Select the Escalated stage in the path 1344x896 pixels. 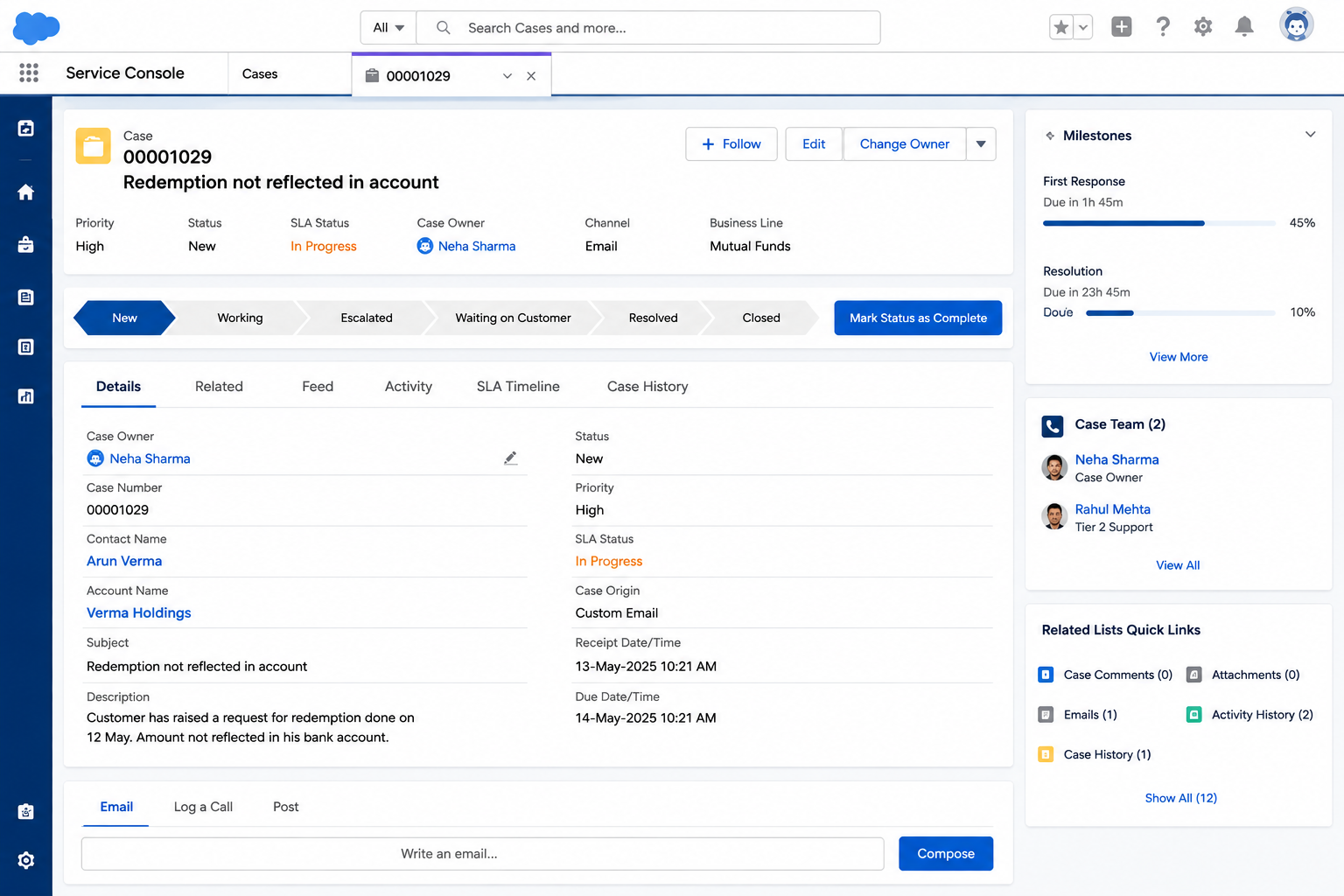pyautogui.click(x=367, y=318)
